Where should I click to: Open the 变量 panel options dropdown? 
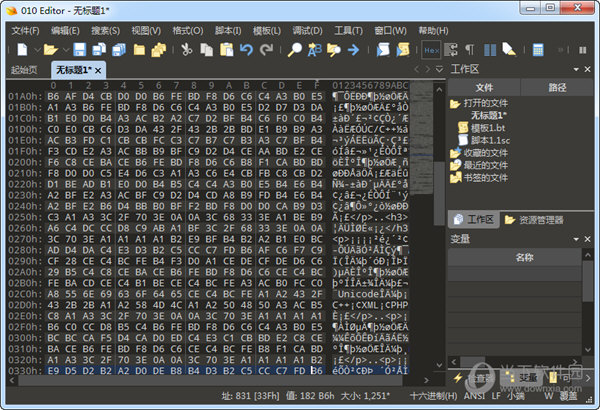click(x=576, y=239)
